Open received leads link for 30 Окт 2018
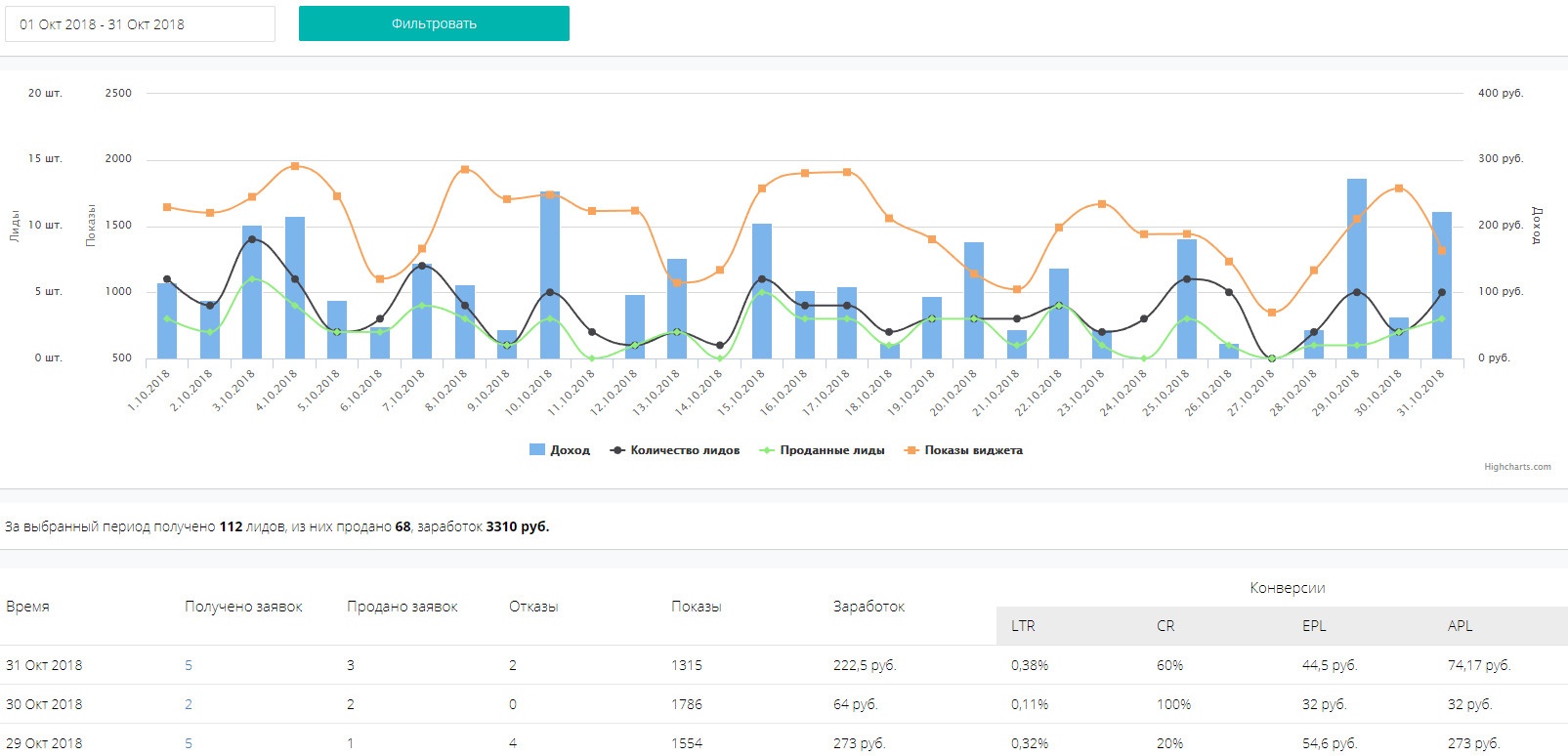 point(189,704)
